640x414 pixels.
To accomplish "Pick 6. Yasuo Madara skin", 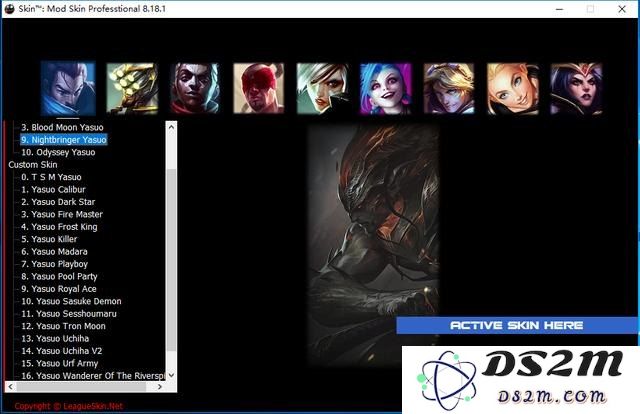I will (54, 252).
